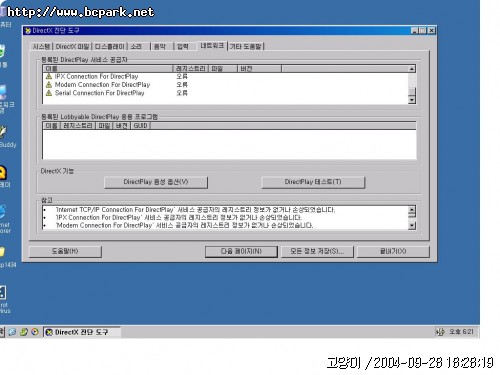Viewport: 500px width, 375px height.
Task: Open the 디스플레이 tab
Action: 110,47
